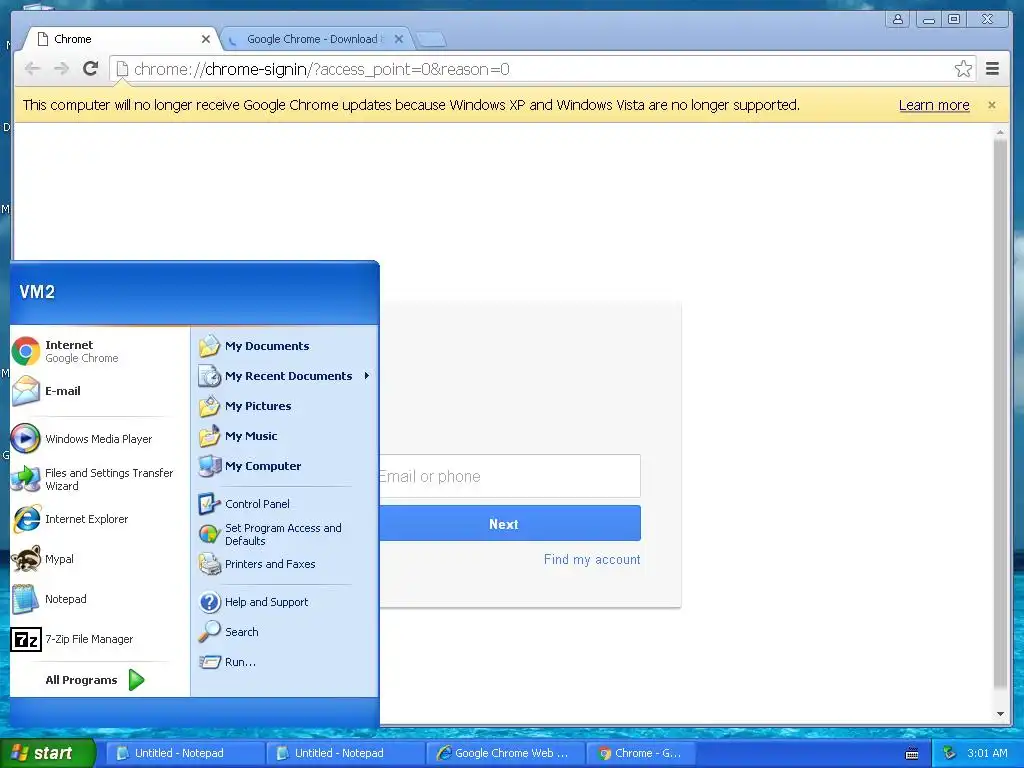Click the page vertical scrollbar thumb
1024x768 pixels.
pos(1000,415)
